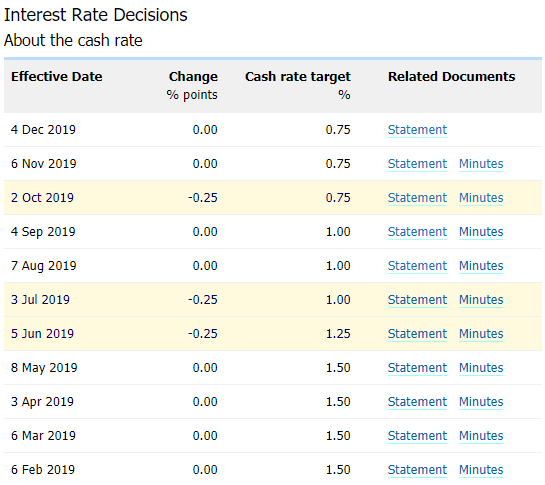This screenshot has width=545, height=485.
Task: Open the 7 Aug 2019 Minutes link
Action: coord(481,266)
